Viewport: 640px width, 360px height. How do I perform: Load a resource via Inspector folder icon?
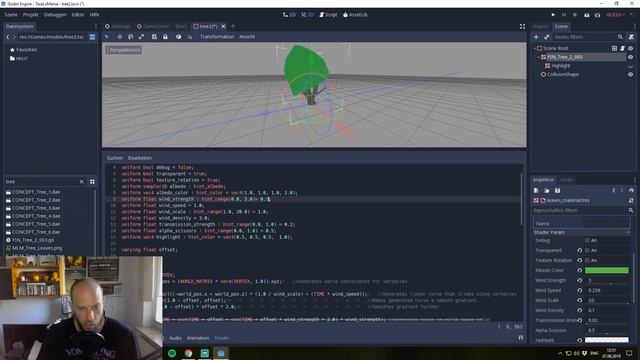click(547, 191)
